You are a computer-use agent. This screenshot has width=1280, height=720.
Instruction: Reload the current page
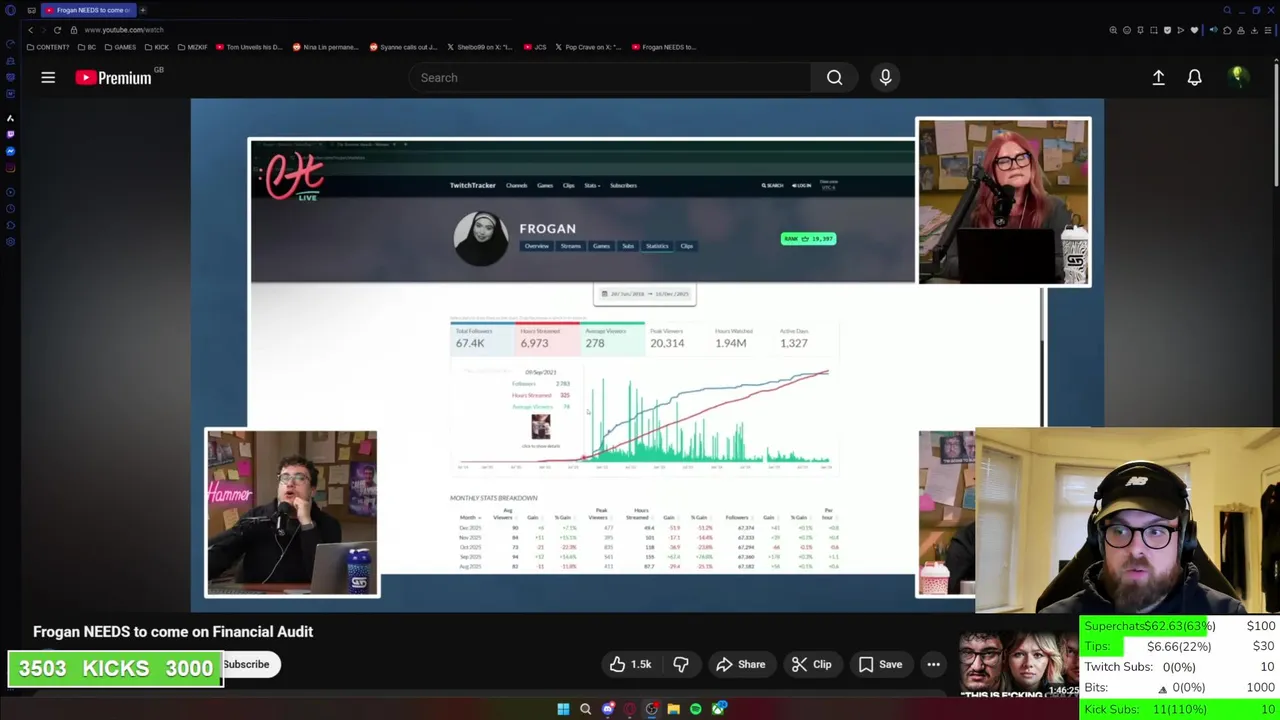(x=57, y=30)
